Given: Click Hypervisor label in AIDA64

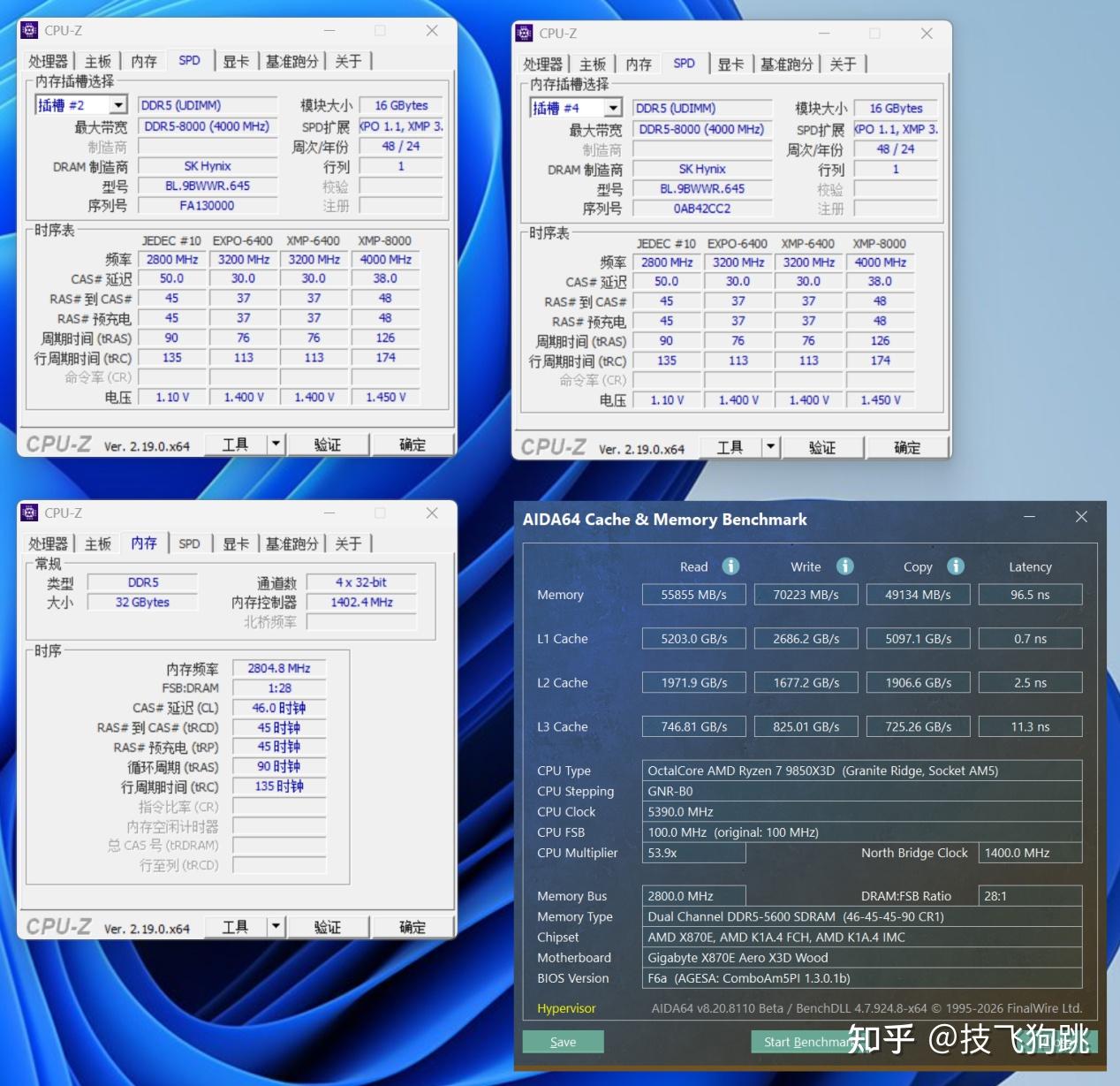Looking at the screenshot, I should point(566,1008).
